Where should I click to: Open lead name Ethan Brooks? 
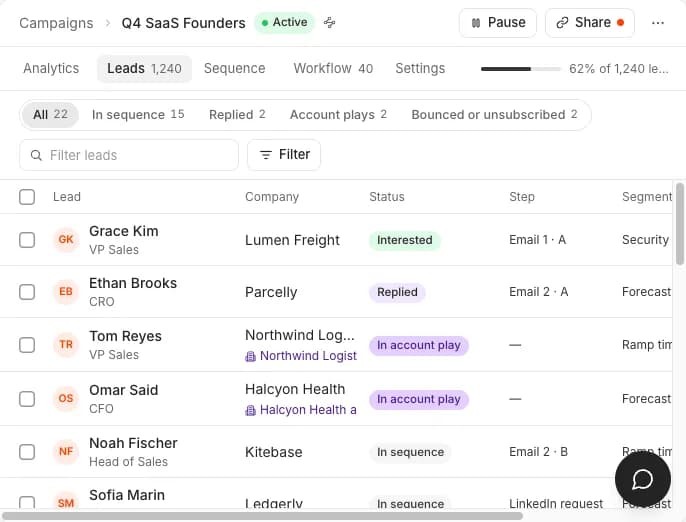pyautogui.click(x=133, y=283)
